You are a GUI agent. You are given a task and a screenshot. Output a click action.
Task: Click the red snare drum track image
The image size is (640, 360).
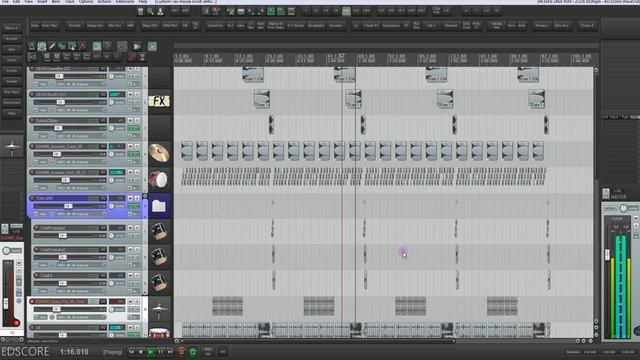[x=159, y=333]
